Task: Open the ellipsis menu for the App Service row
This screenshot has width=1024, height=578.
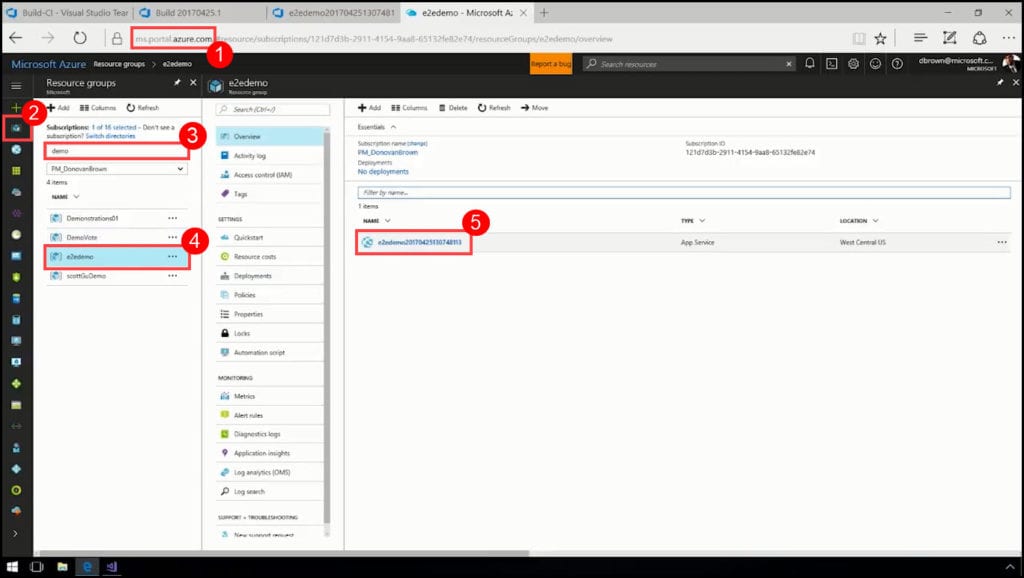Action: (x=1002, y=242)
